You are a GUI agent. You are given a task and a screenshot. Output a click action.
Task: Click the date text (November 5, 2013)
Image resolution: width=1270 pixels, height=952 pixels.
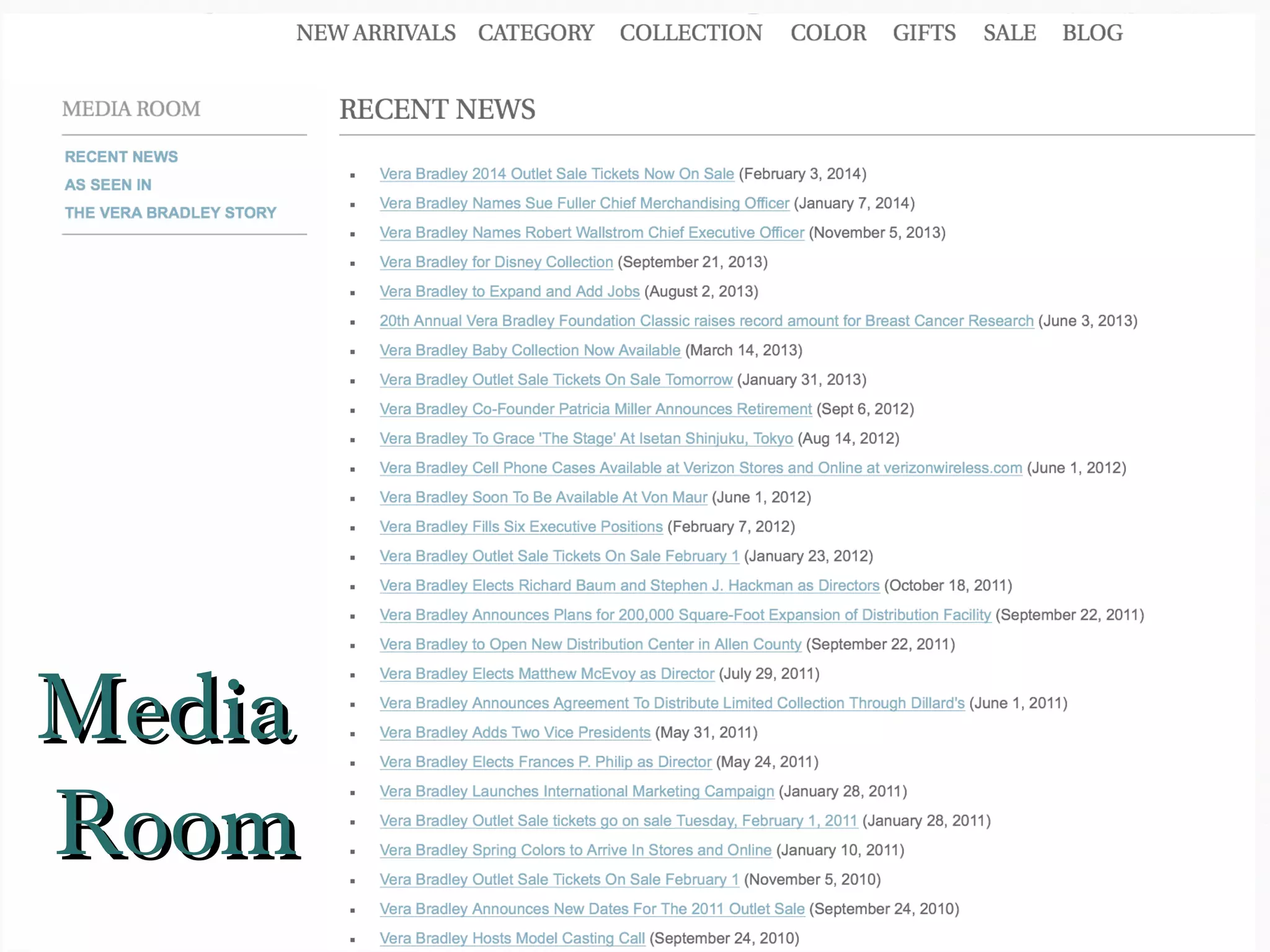877,233
